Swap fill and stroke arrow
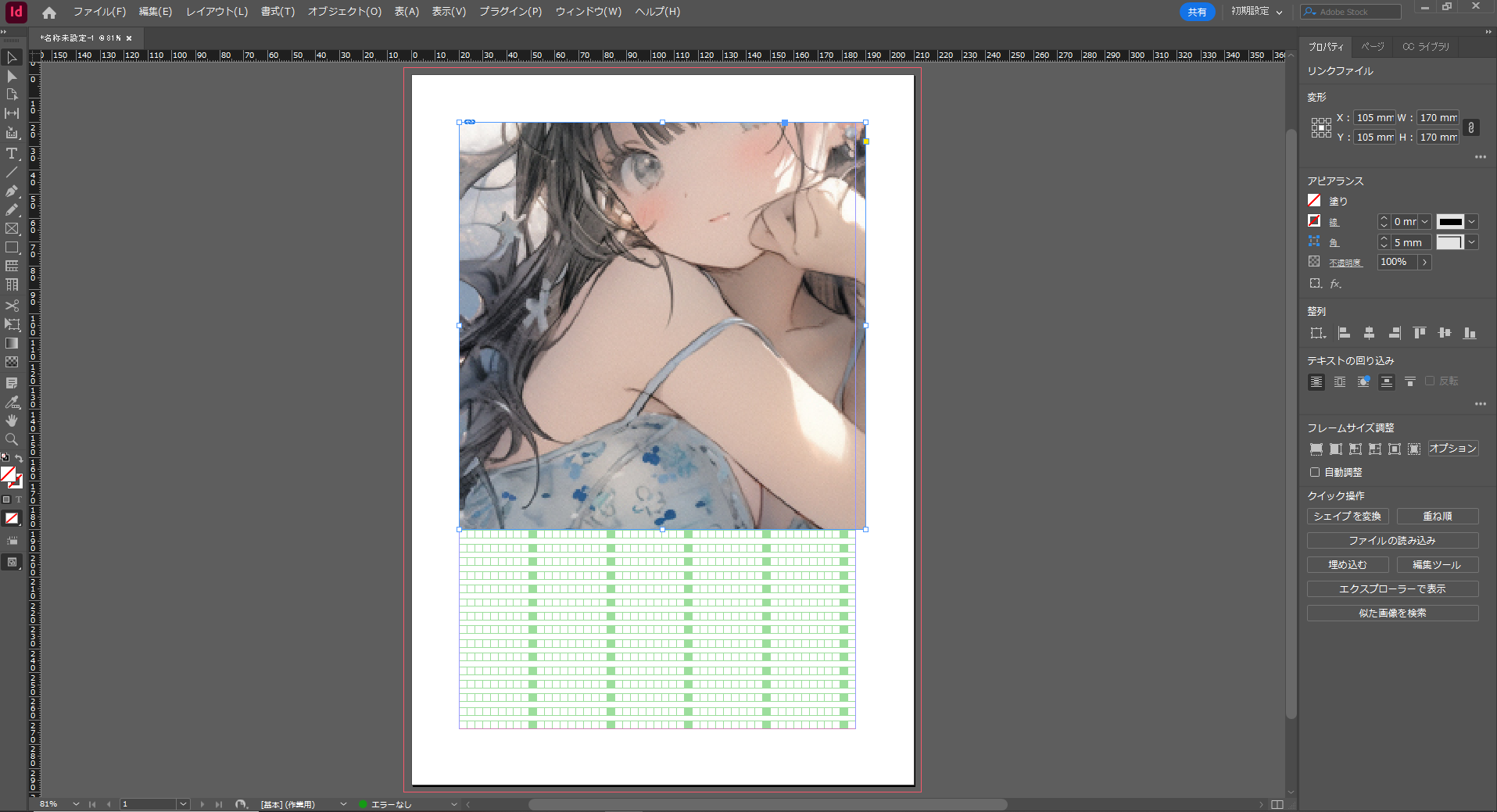 (x=19, y=458)
